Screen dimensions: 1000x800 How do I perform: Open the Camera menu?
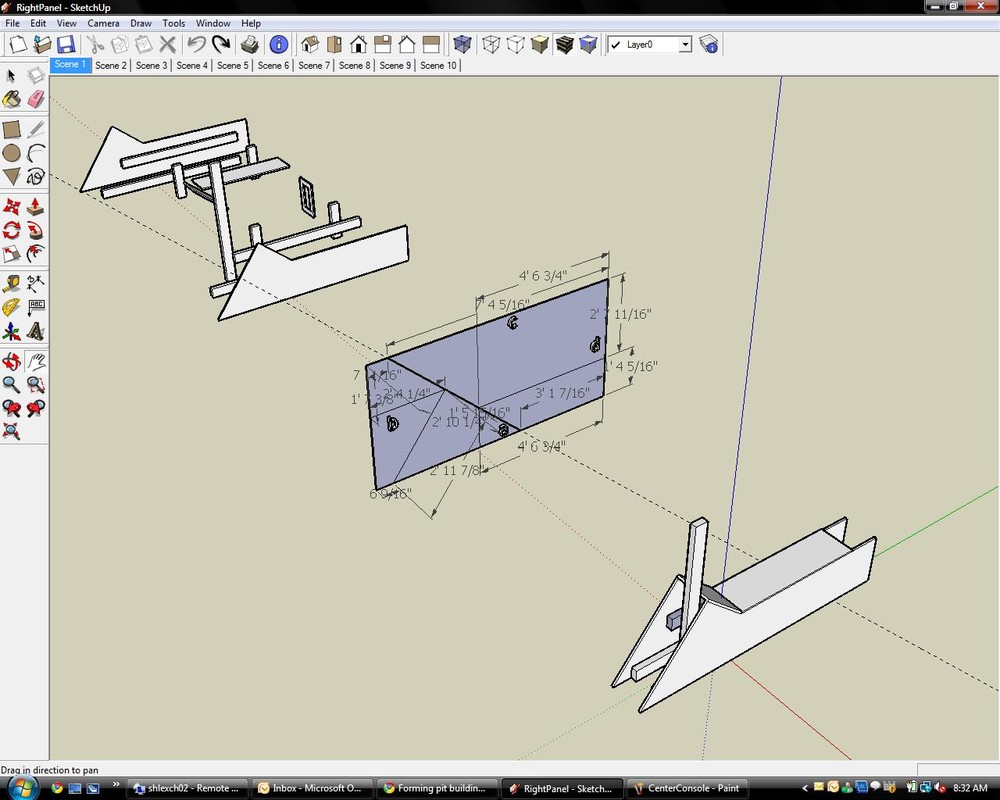(103, 23)
